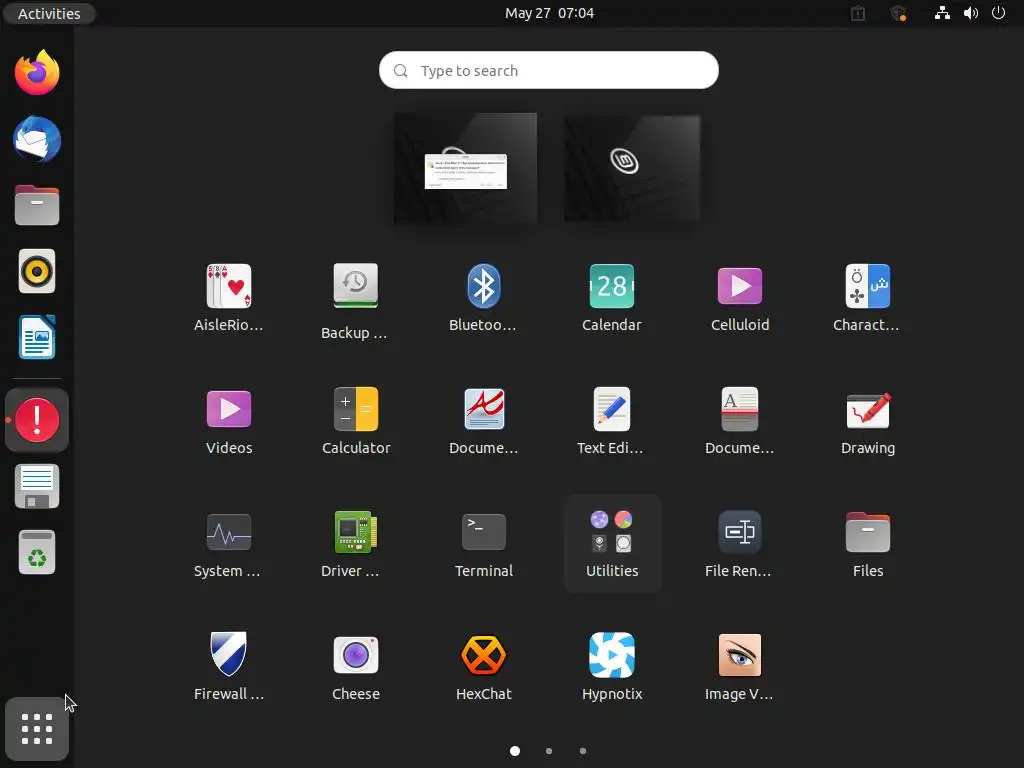Screen dimensions: 1024x768
Task: Open Firewall Configuration app
Action: (x=229, y=667)
